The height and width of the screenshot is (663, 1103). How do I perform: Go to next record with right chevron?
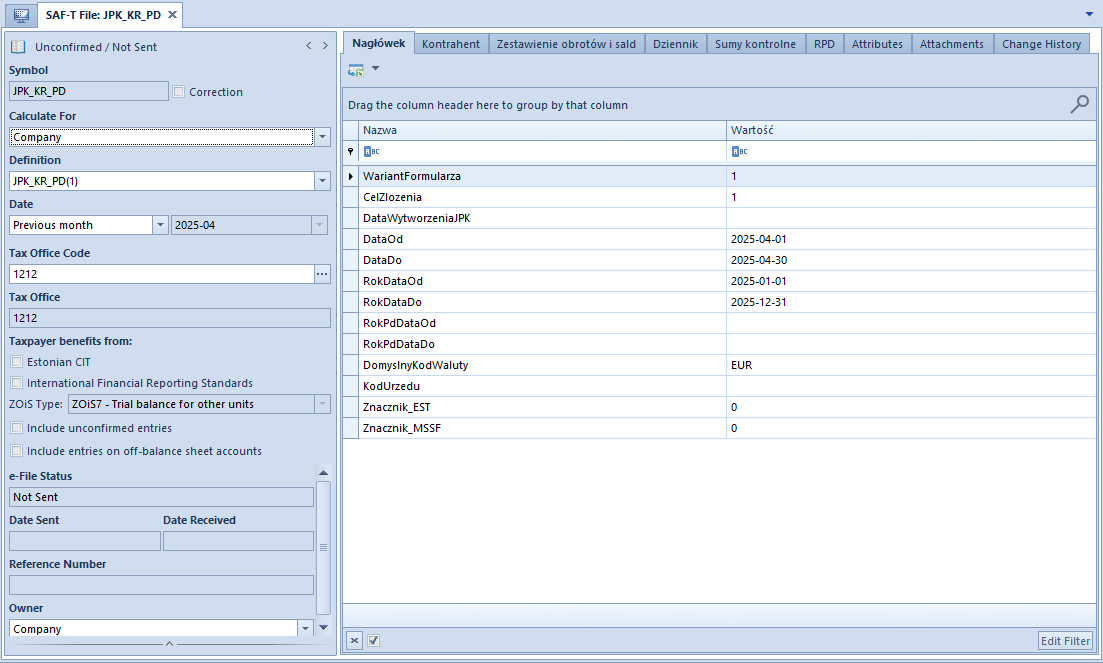pyautogui.click(x=325, y=46)
